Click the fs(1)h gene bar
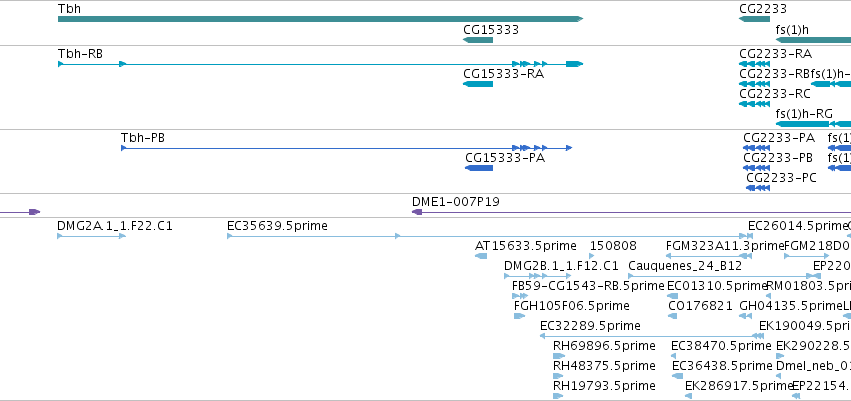The image size is (851, 401). coord(814,40)
